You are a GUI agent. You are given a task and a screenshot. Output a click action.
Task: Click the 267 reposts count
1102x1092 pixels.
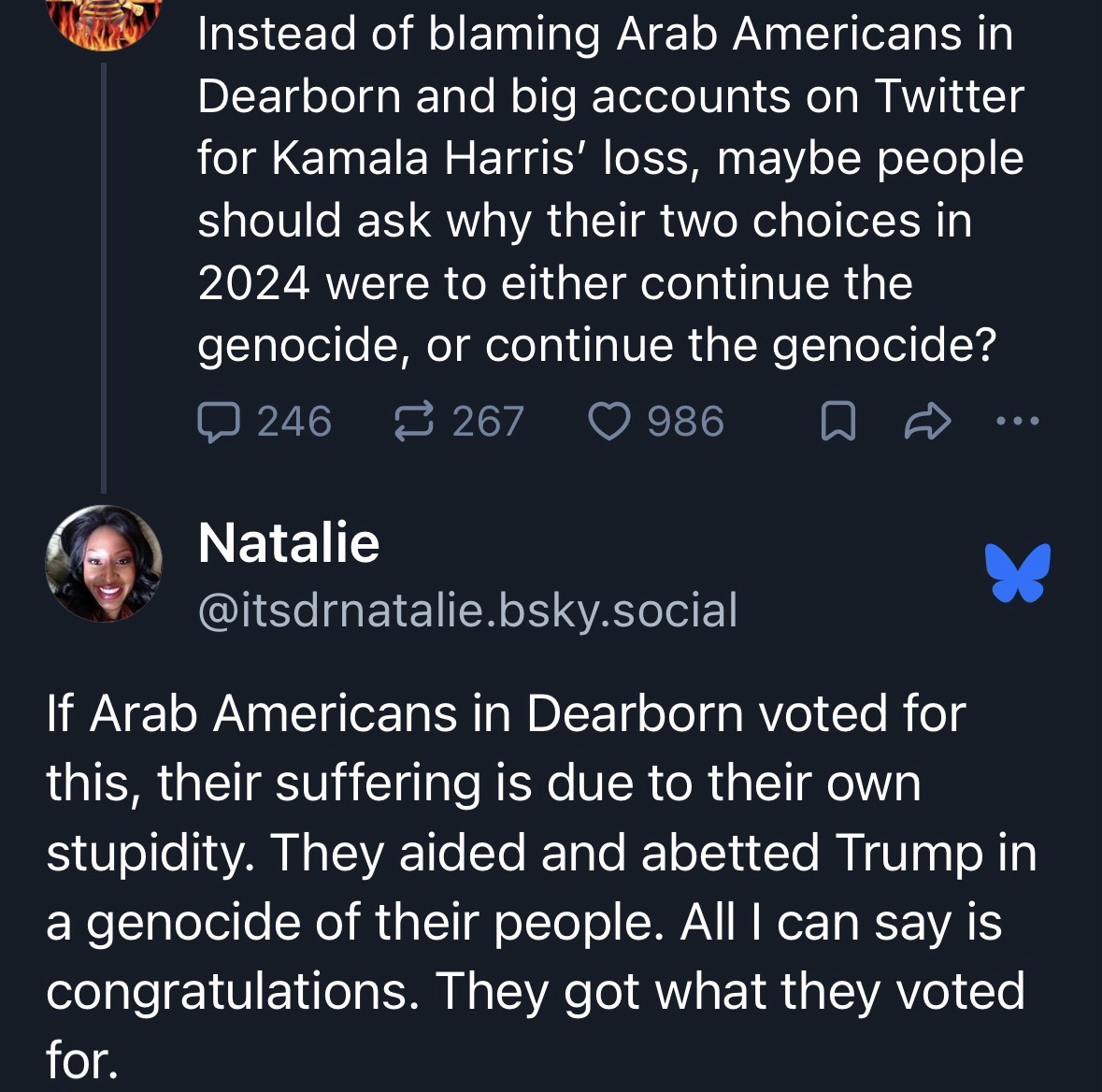click(488, 422)
